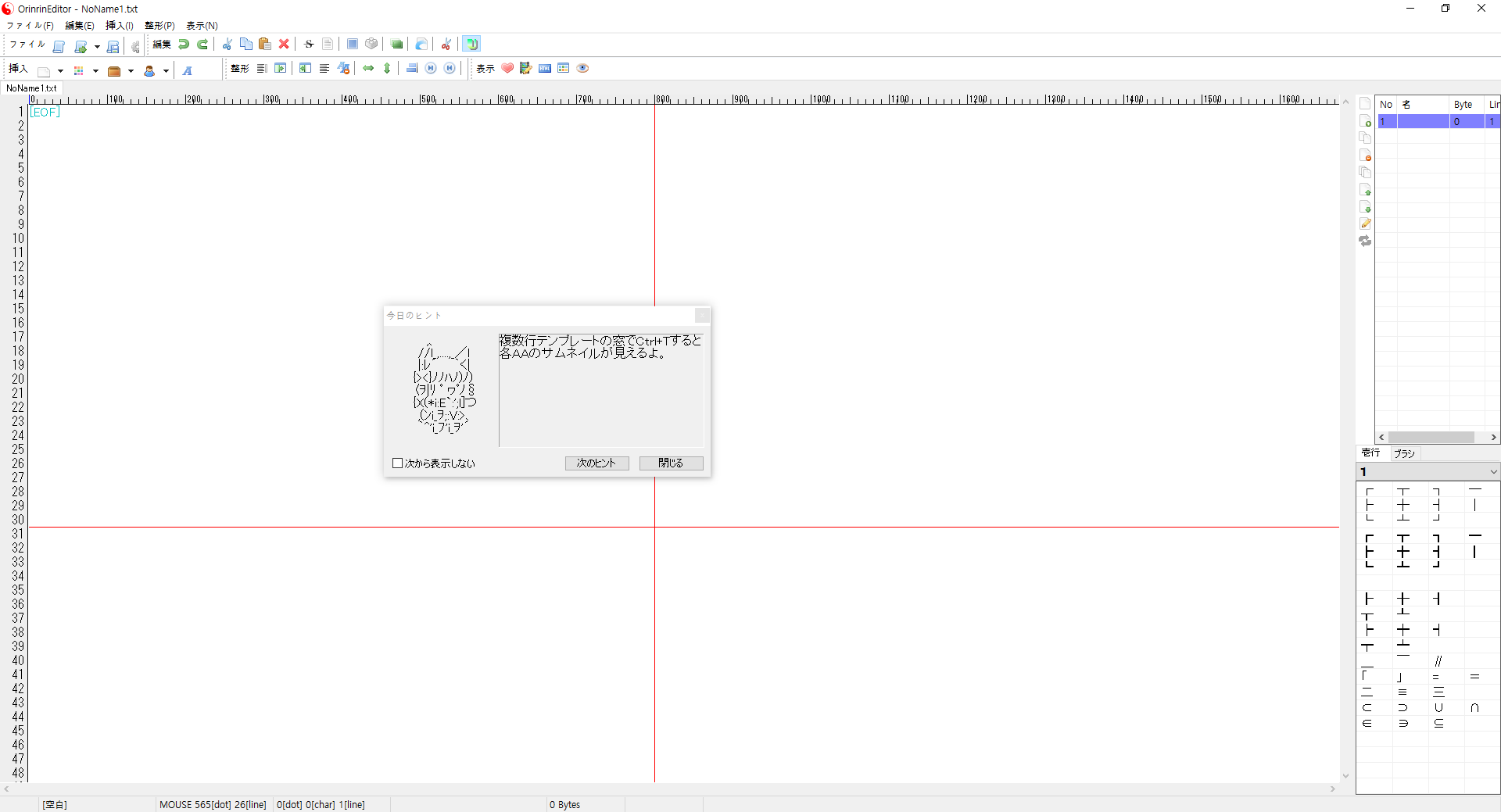Screen dimensions: 1501x812
Task: Click the strikethrough S icon
Action: (309, 45)
